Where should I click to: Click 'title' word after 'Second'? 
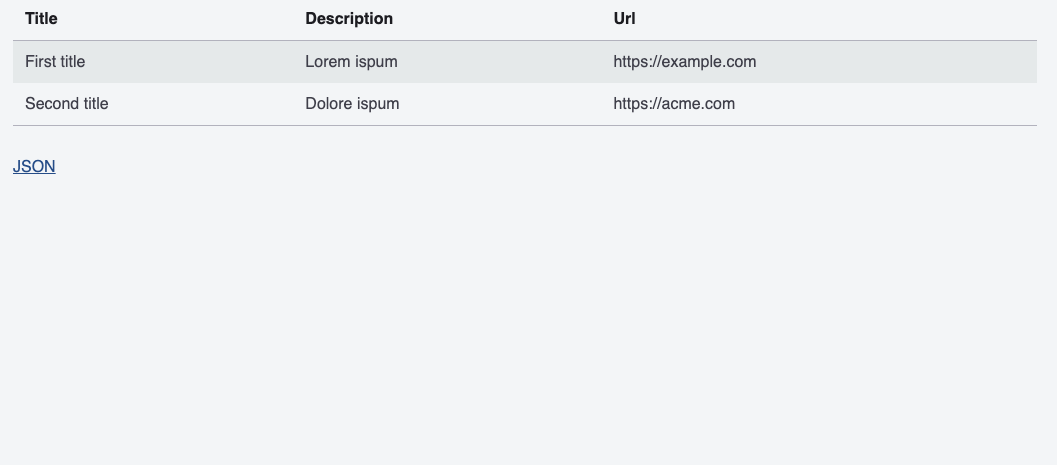[x=95, y=104]
